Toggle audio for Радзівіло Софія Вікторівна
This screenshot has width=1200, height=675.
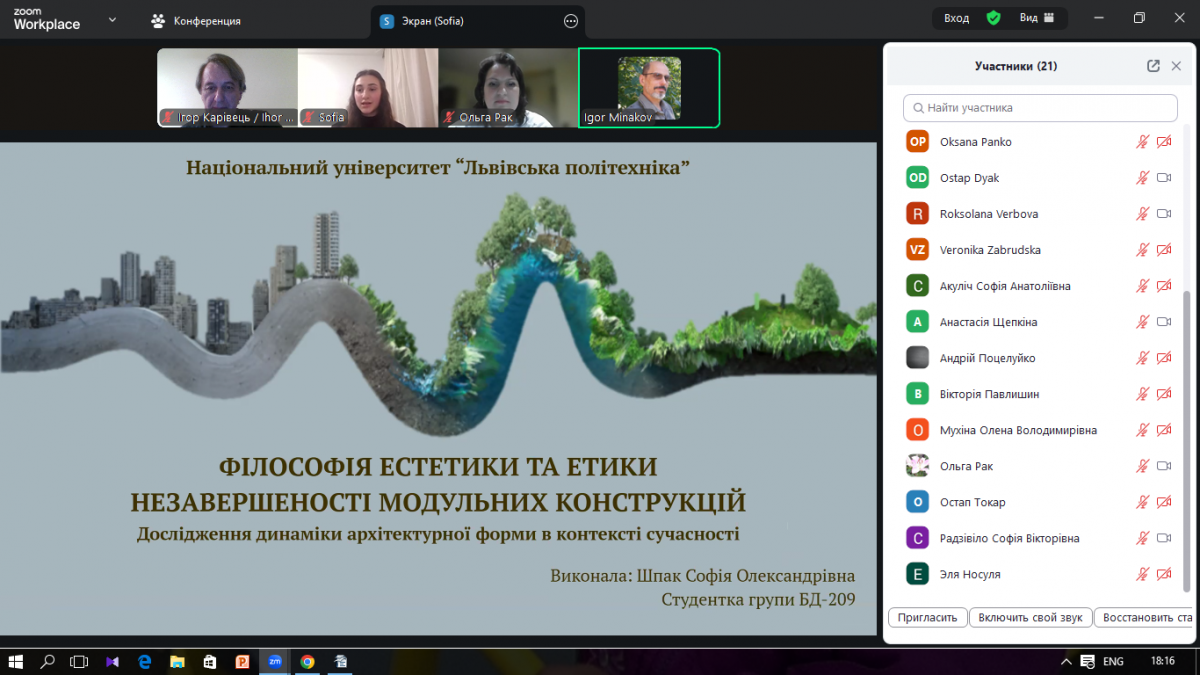point(1142,537)
